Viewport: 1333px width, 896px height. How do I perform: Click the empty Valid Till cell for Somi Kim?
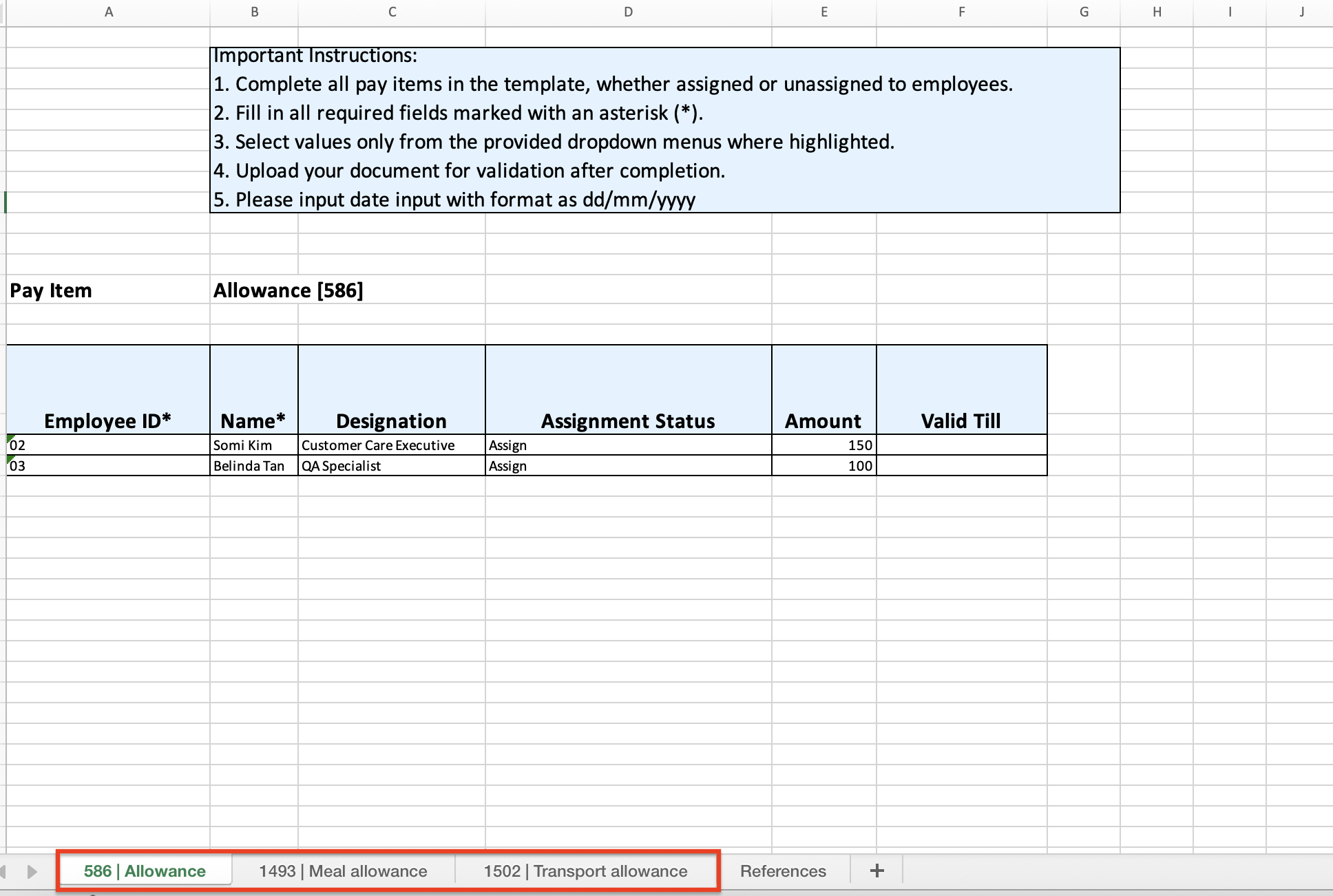tap(961, 445)
